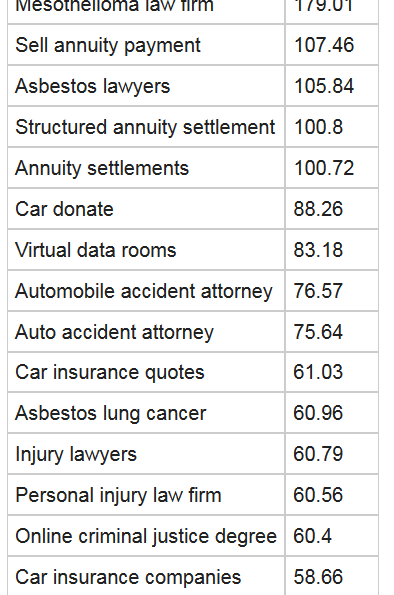
Task: Select 'Automobile accident attorney' cell
Action: point(146,291)
